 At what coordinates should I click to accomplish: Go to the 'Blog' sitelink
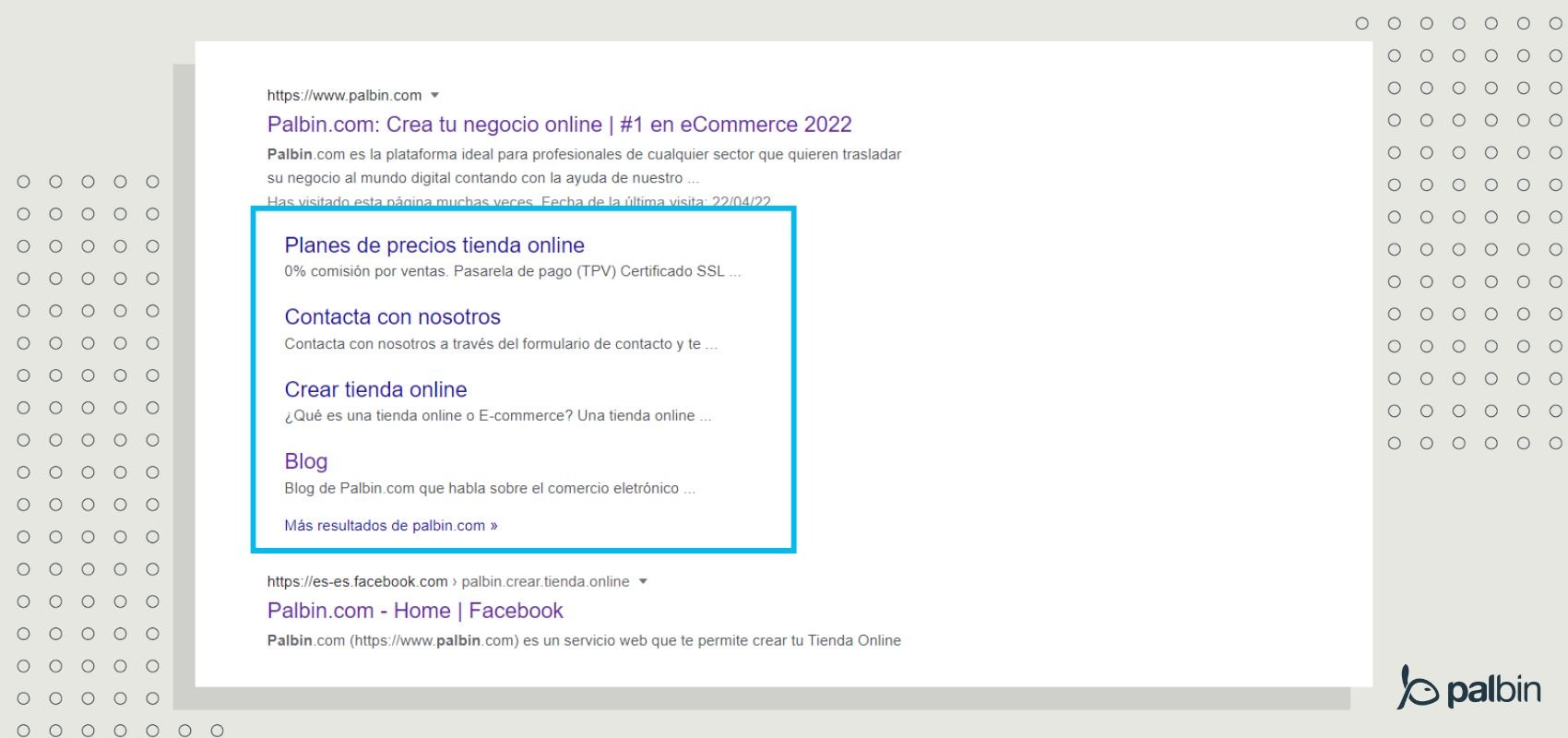coord(306,461)
